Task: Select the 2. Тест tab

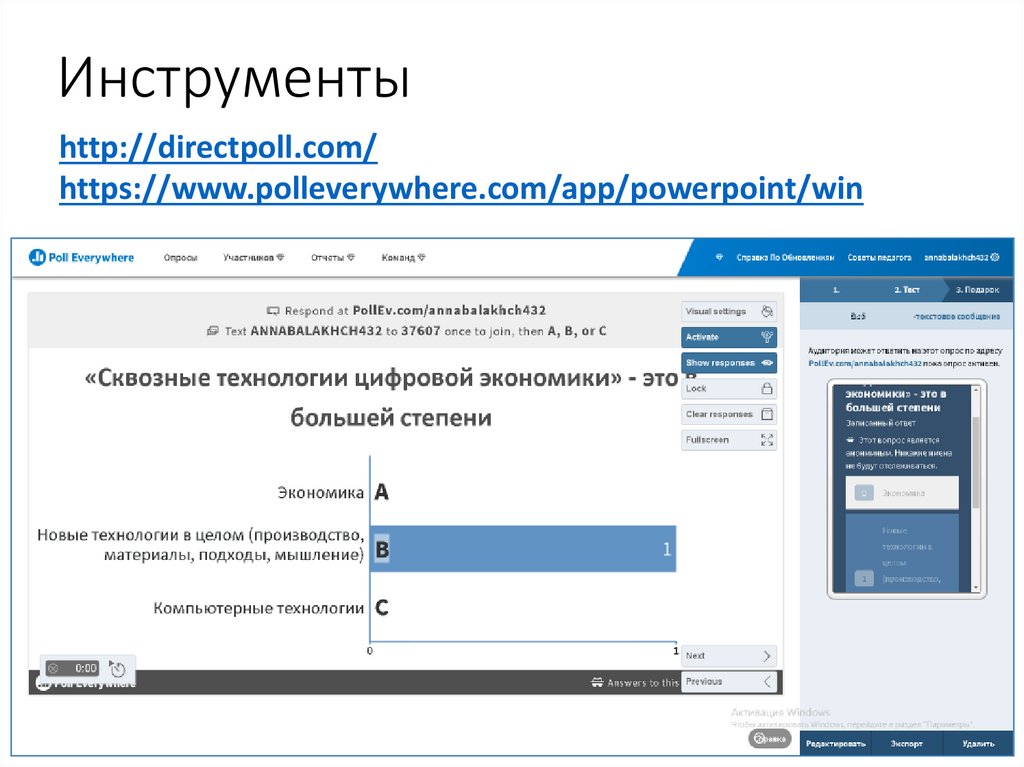Action: [907, 289]
